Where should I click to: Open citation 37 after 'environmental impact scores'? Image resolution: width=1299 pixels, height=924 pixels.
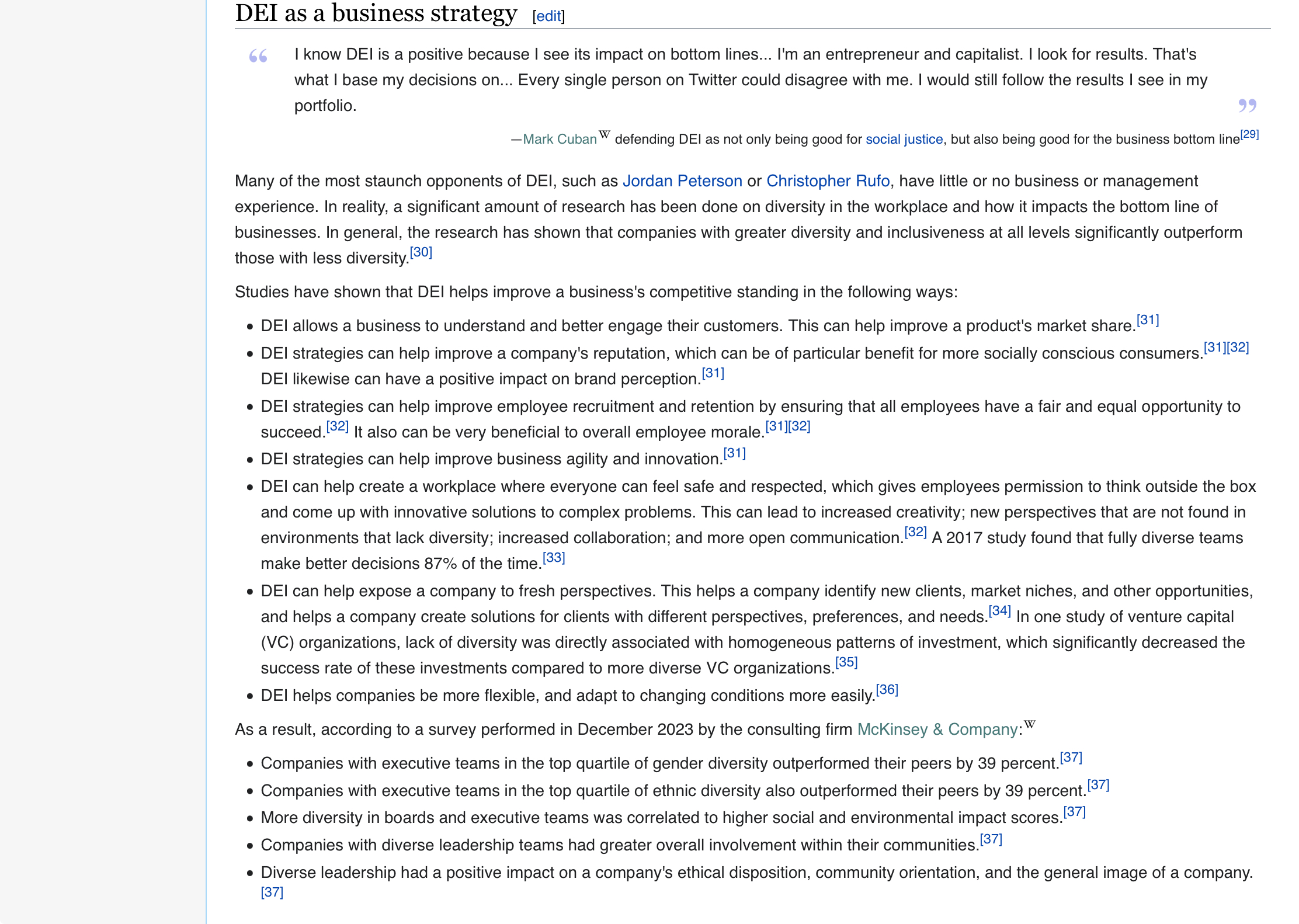coord(1075,812)
